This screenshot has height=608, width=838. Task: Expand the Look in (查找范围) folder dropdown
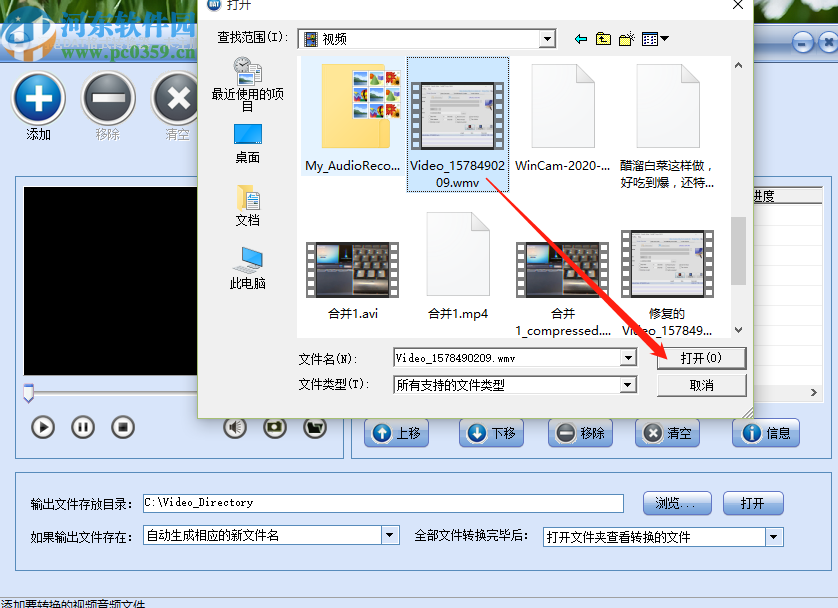pos(546,39)
